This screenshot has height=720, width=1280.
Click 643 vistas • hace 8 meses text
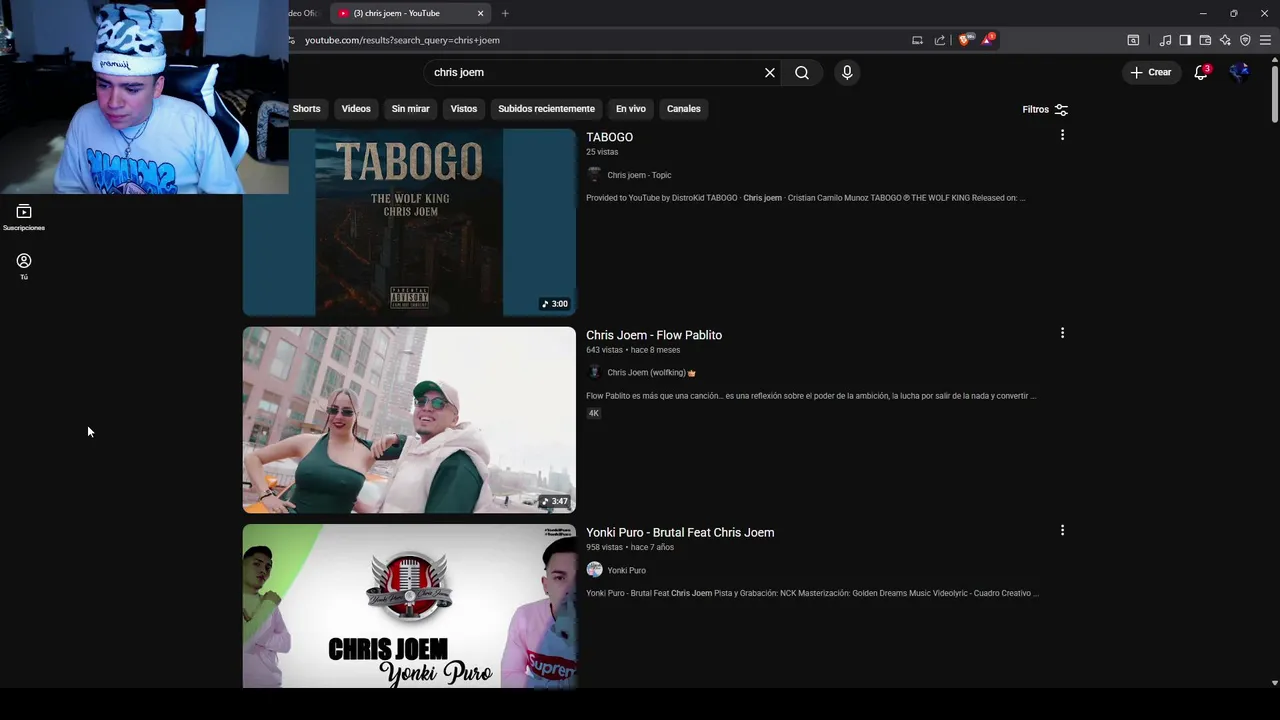coord(633,350)
